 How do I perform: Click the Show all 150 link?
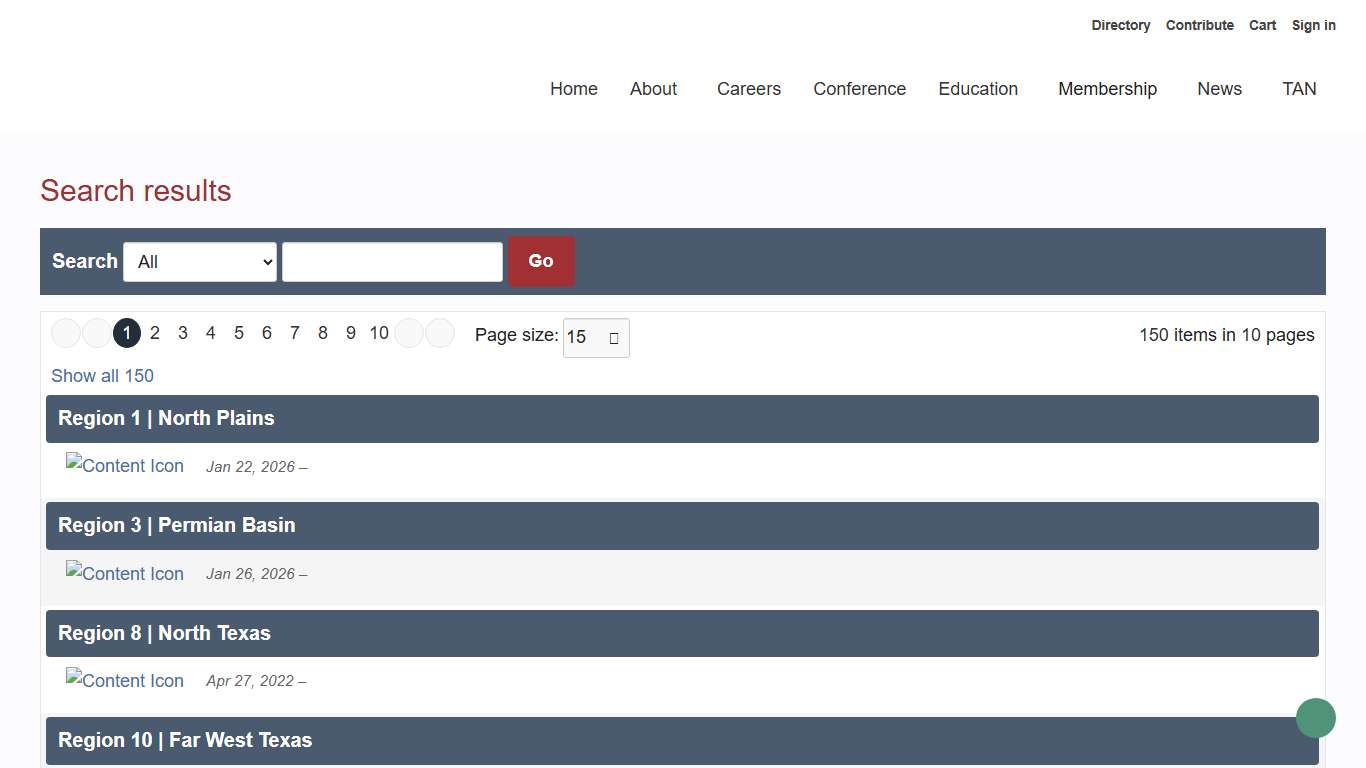[x=102, y=376]
